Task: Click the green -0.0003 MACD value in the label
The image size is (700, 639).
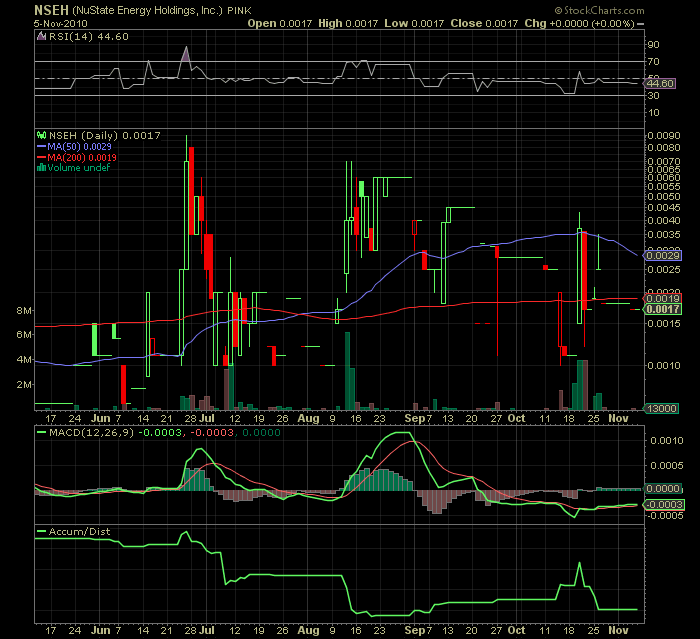Action: [160, 433]
